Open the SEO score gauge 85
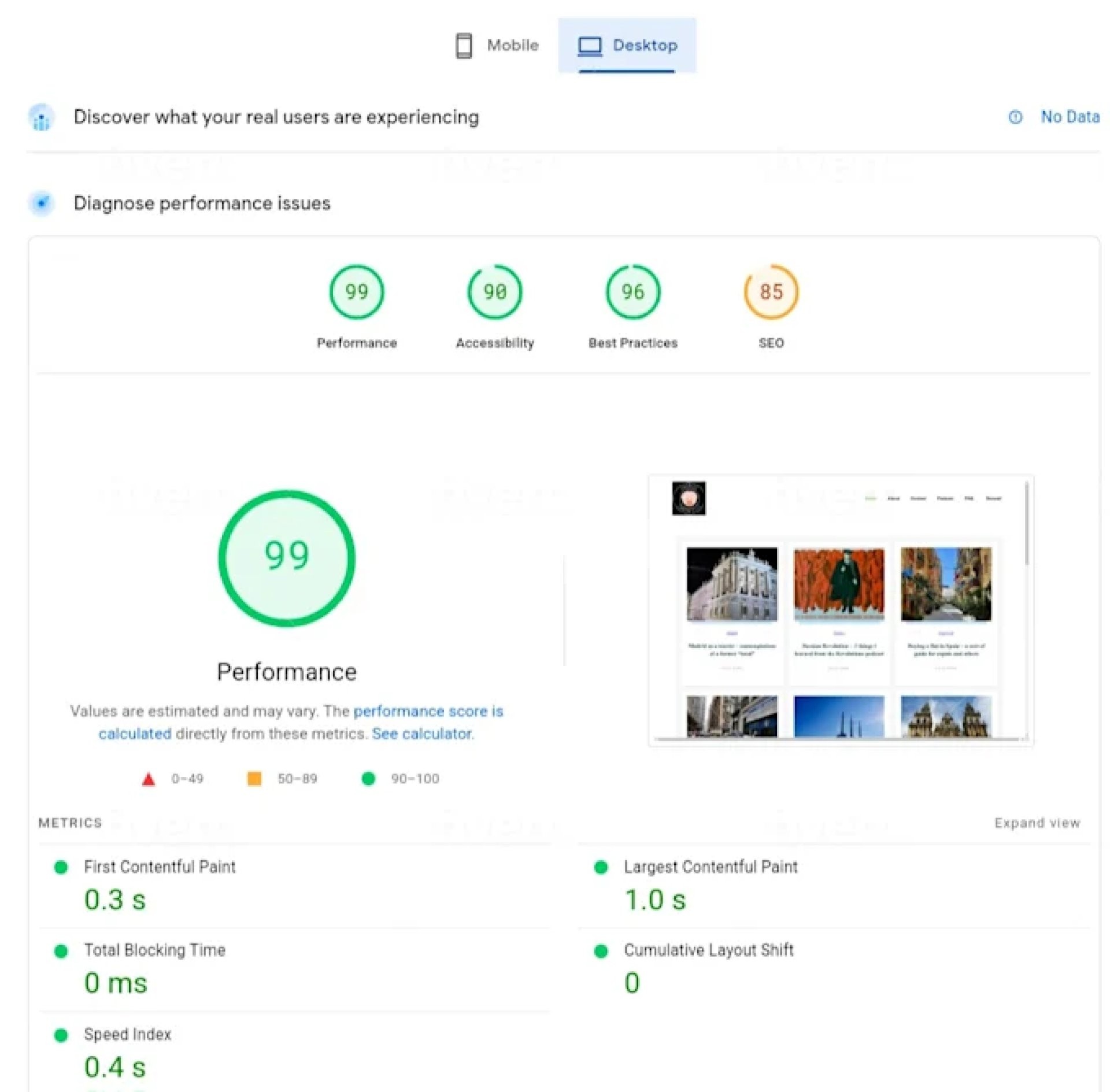 pyautogui.click(x=771, y=292)
